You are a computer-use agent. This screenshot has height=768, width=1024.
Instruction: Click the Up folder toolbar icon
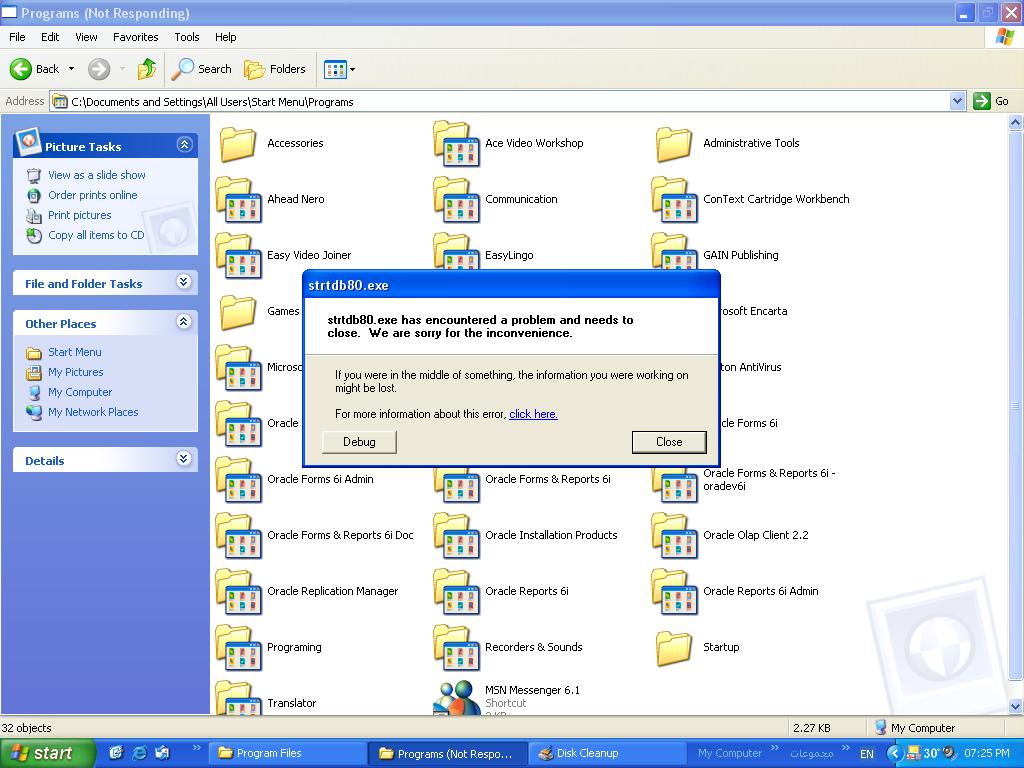pyautogui.click(x=147, y=69)
